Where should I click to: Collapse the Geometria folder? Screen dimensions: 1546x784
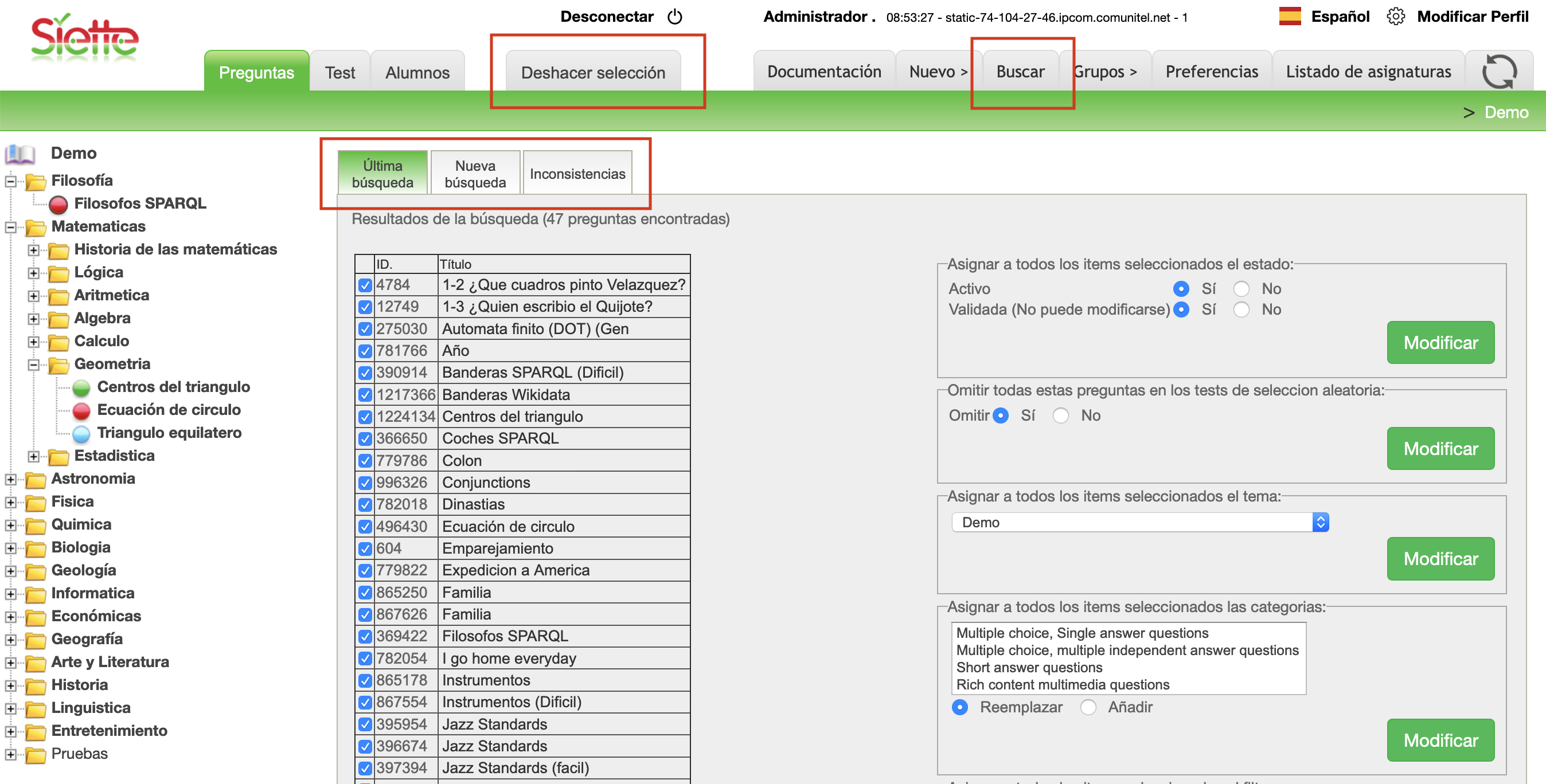coord(34,364)
